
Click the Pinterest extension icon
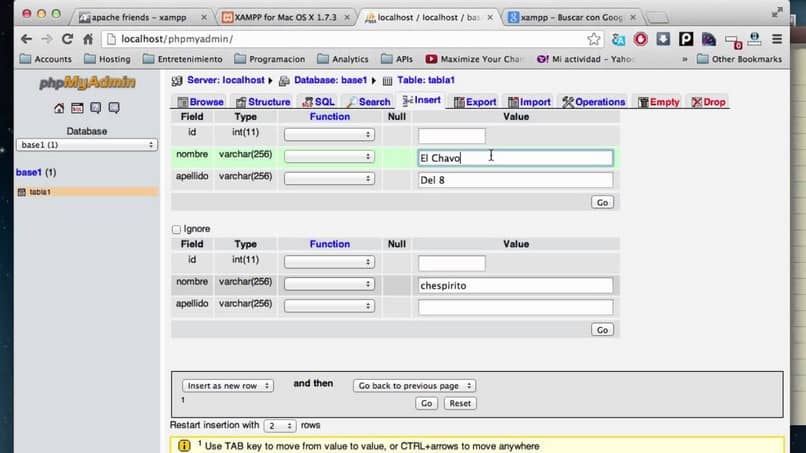pos(686,39)
